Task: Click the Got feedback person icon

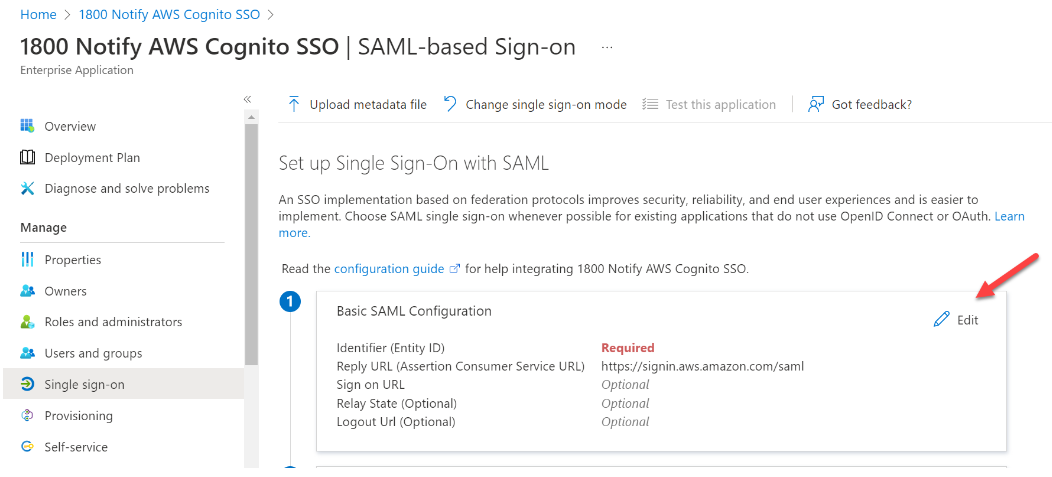Action: pos(816,104)
